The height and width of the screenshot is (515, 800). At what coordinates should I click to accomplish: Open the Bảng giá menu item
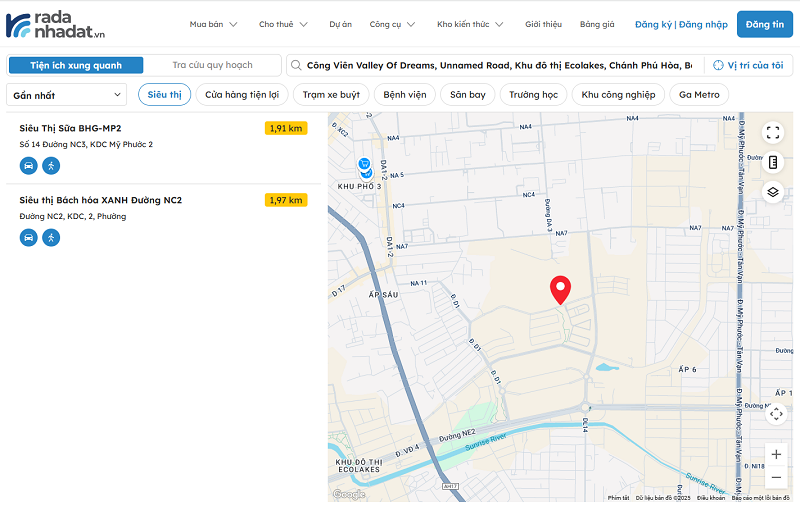pyautogui.click(x=597, y=24)
